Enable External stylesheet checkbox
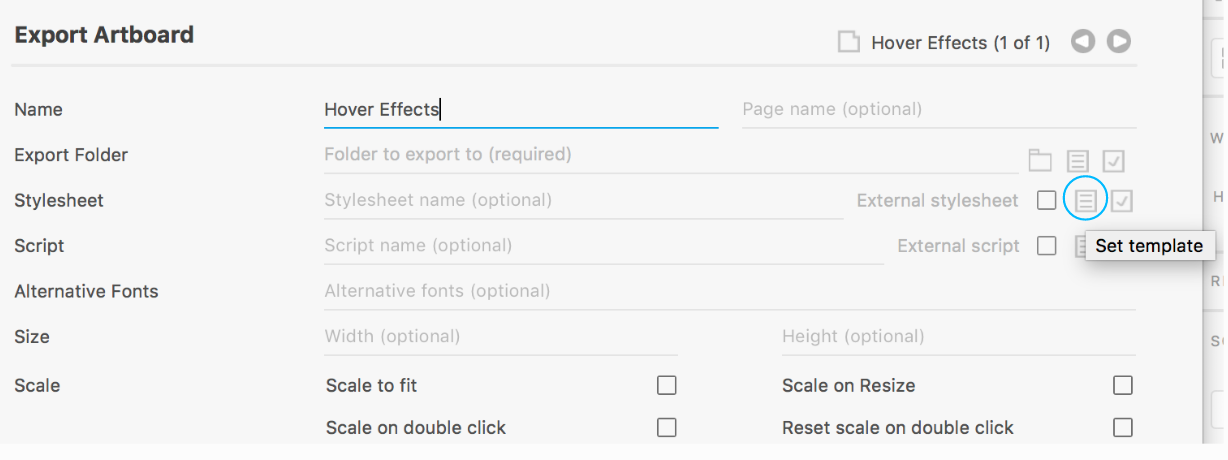Viewport: 1228px width, 460px height. [1047, 200]
